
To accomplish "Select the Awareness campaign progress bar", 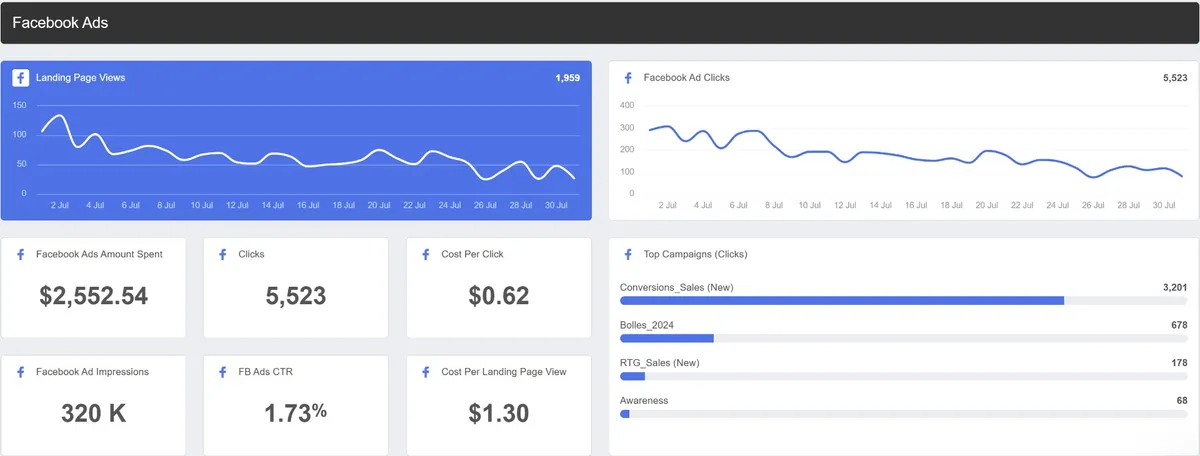I will pyautogui.click(x=903, y=413).
